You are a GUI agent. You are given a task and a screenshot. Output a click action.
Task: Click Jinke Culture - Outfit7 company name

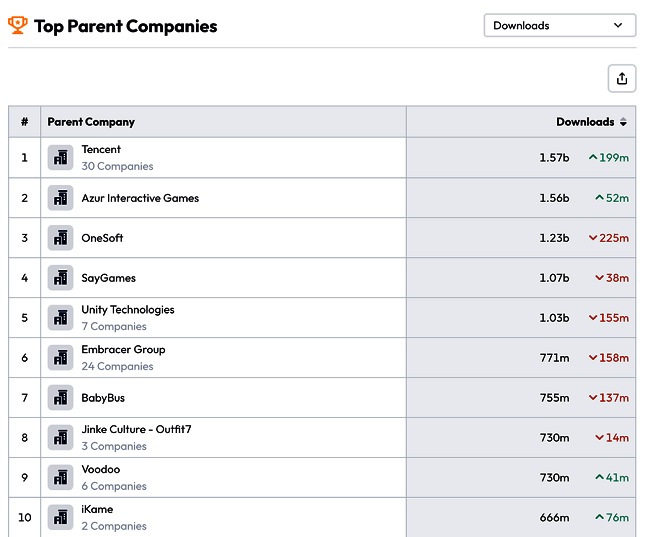coord(136,430)
